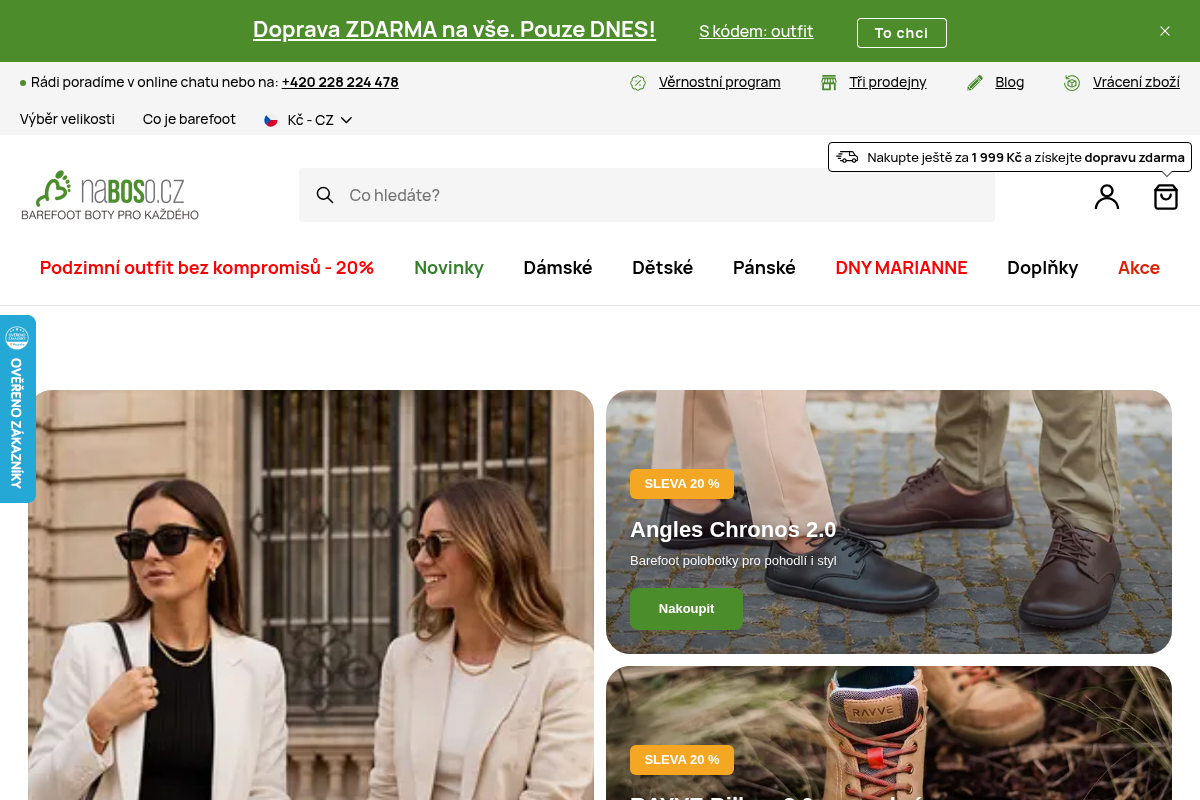Open 'Podzimní outfit bez kompromisů - 20%' menu
Screen dimensions: 1200x800
207,268
